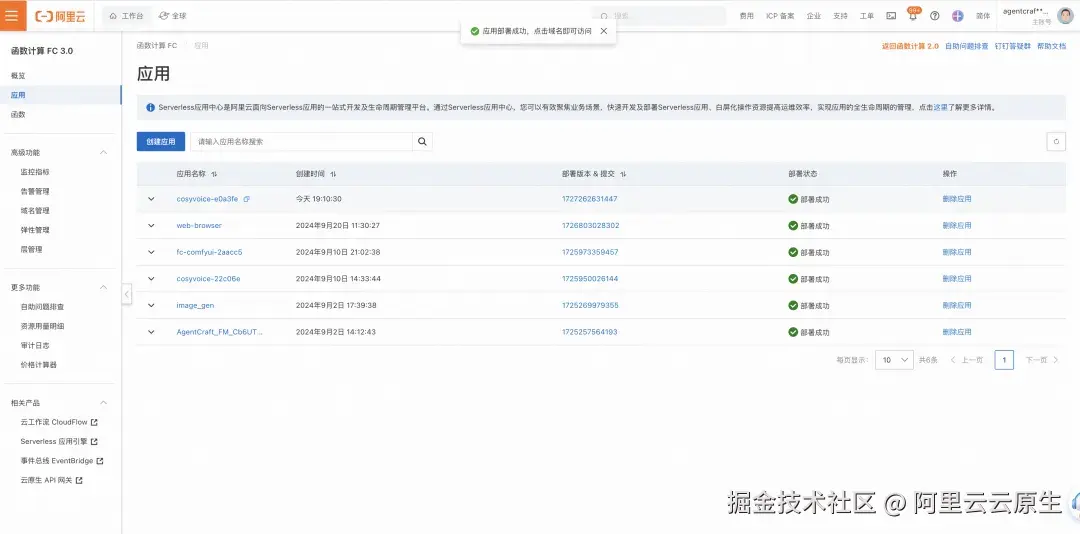1080x534 pixels.
Task: Collapse the 更多功能 section
Action: click(104, 287)
